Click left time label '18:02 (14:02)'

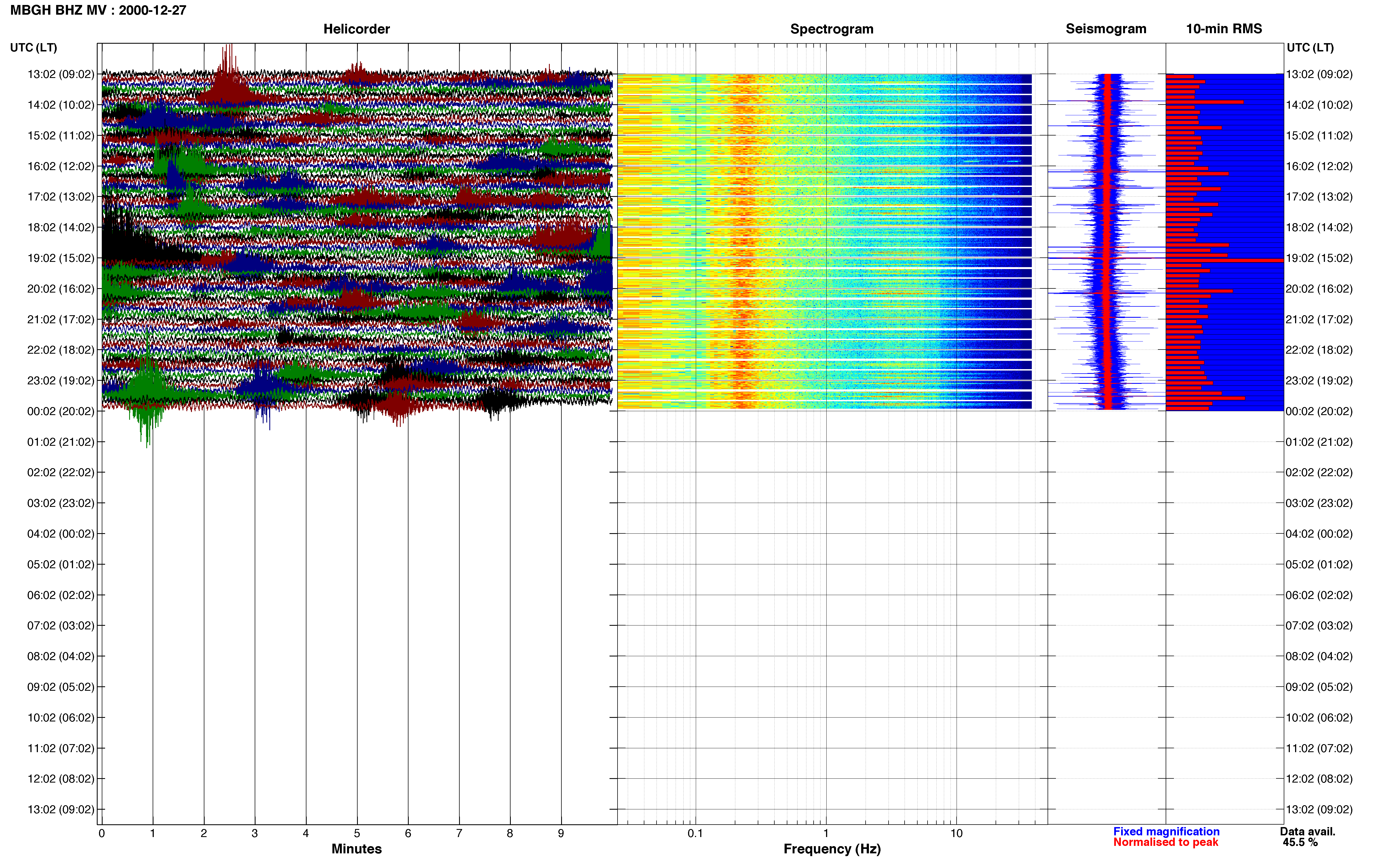(61, 227)
